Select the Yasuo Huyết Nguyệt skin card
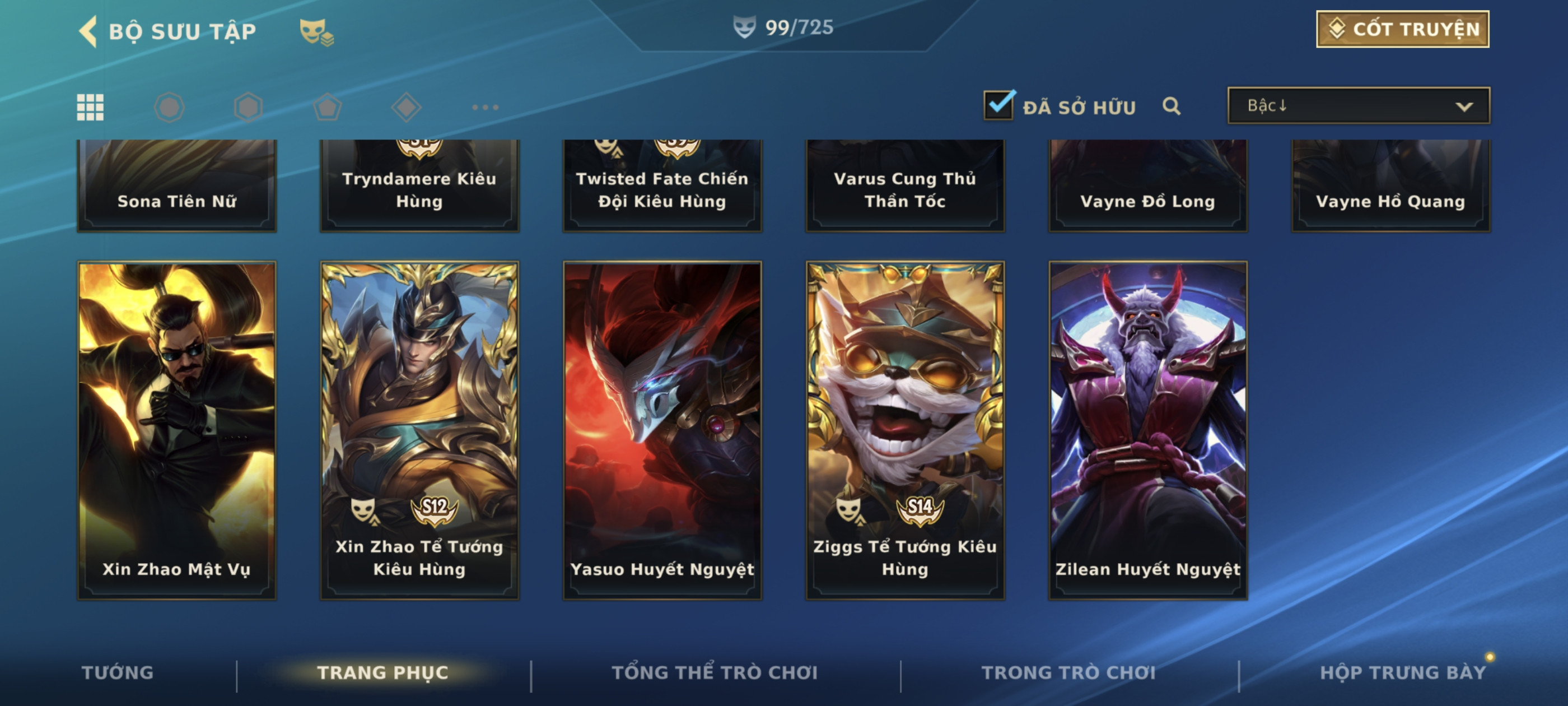 (x=662, y=430)
